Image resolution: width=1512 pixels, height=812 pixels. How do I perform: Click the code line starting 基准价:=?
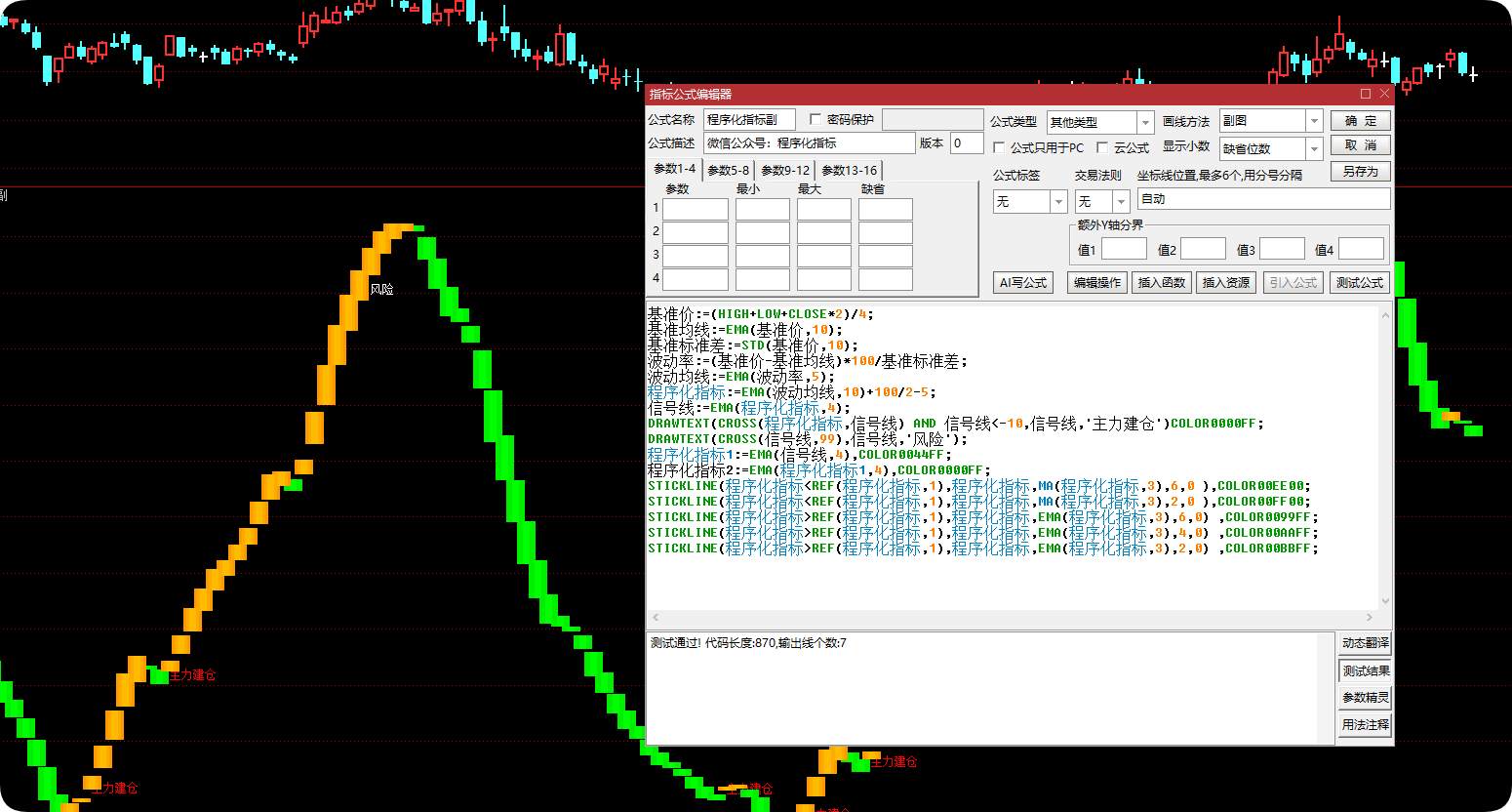tap(761, 314)
